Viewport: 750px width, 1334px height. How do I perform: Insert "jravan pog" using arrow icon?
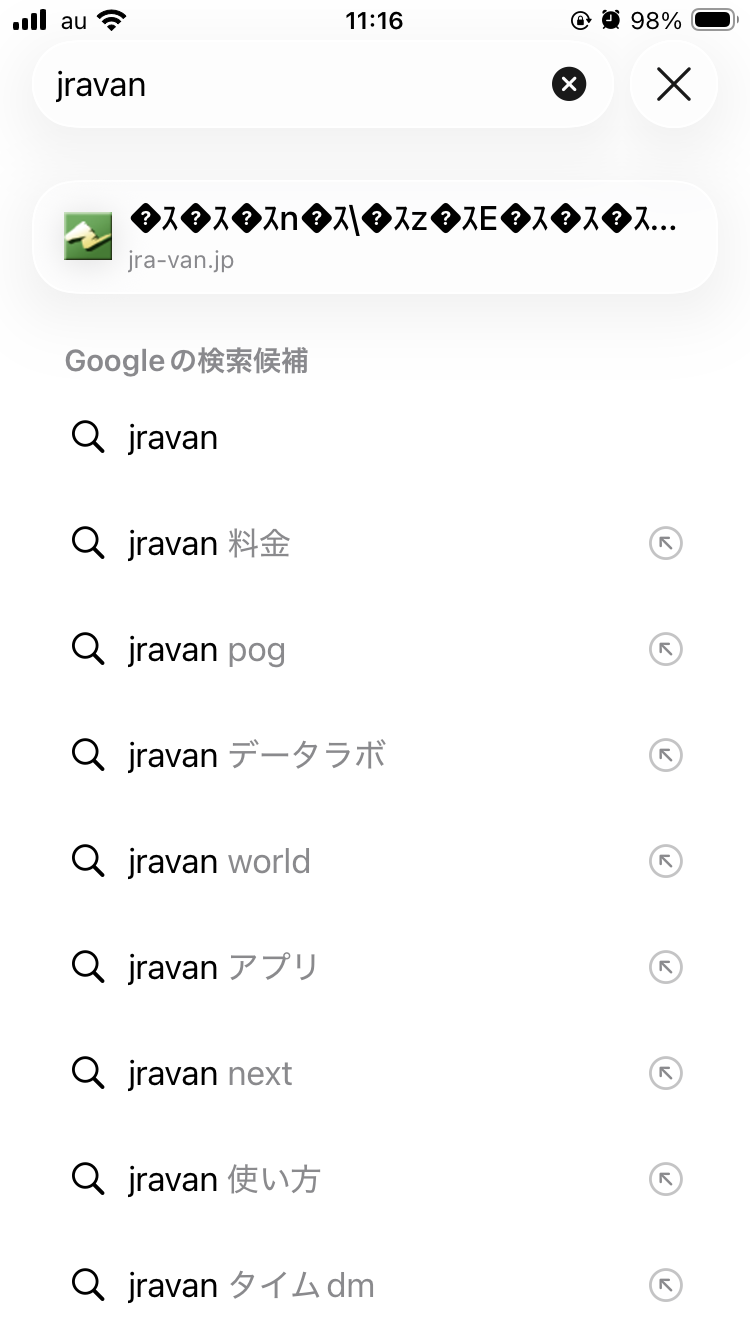[665, 650]
